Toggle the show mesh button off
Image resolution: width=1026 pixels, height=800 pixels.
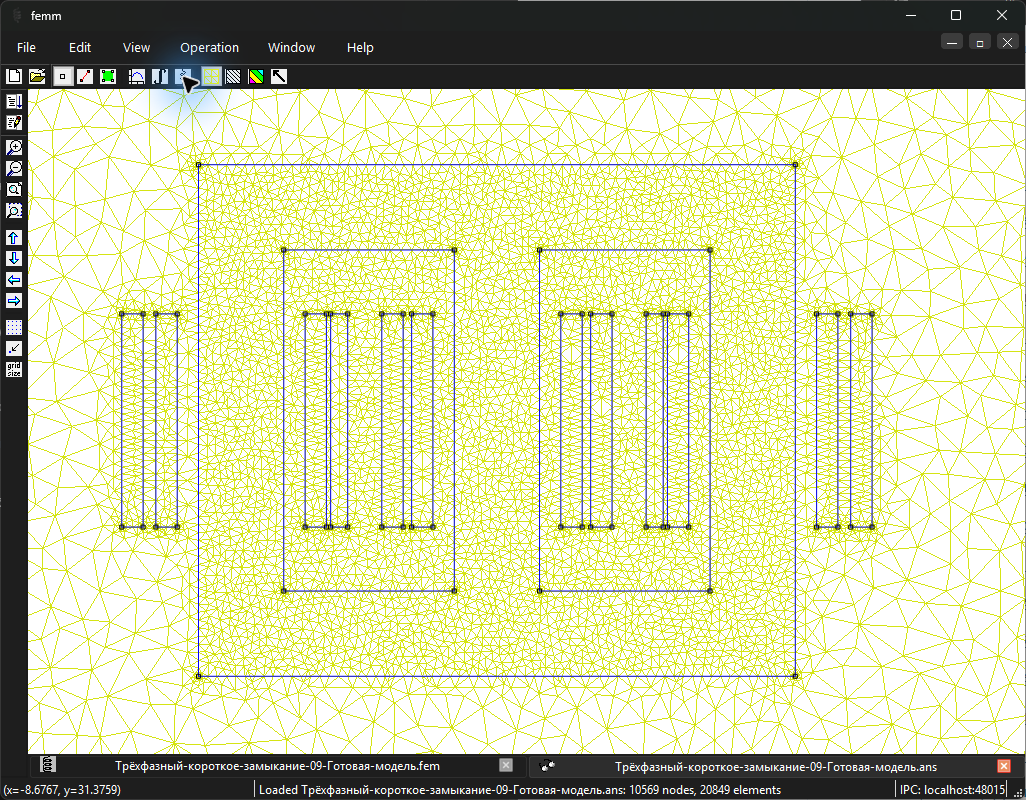(211, 77)
